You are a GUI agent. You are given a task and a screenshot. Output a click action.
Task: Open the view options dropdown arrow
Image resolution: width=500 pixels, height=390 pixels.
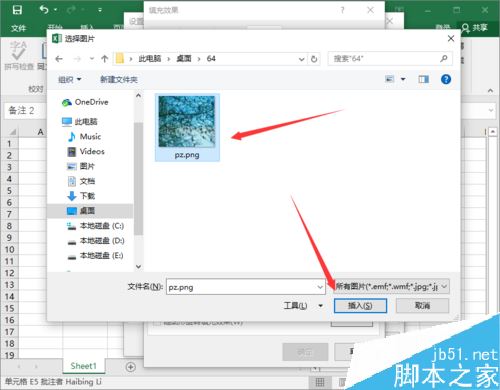(403, 79)
